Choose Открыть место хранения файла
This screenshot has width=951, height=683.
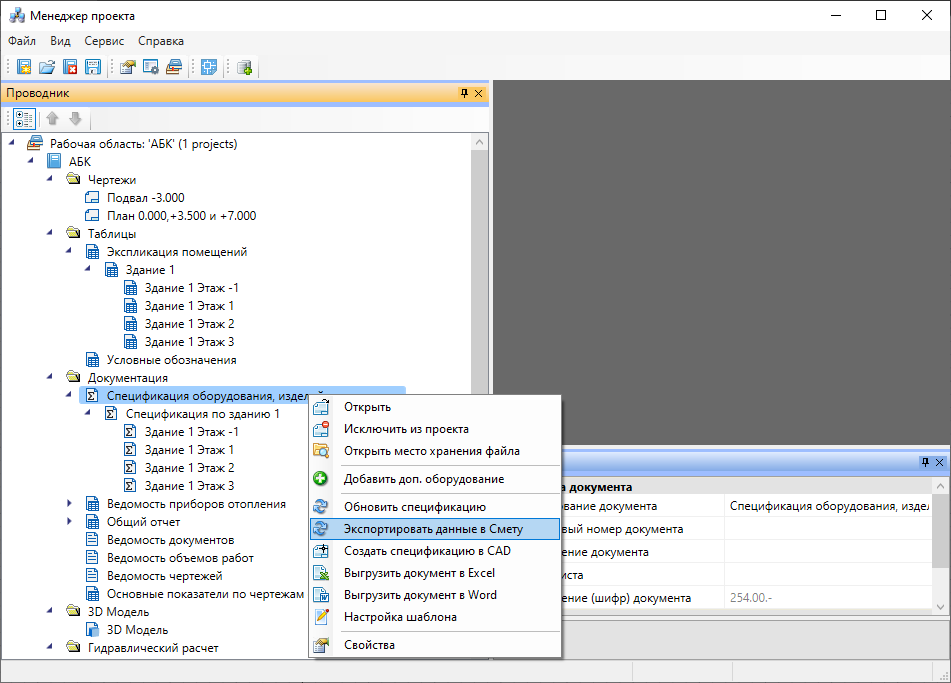coord(435,451)
